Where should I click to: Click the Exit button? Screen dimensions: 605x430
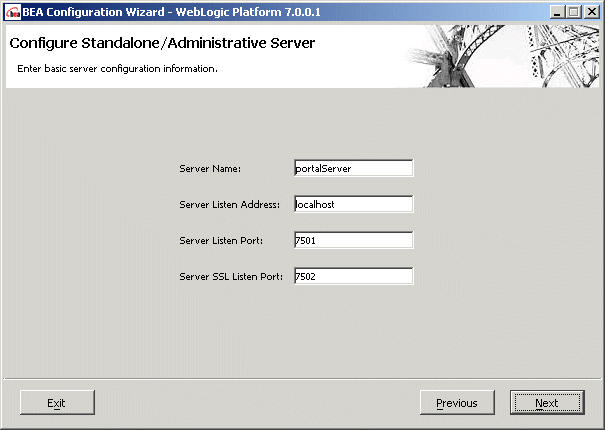pyautogui.click(x=57, y=403)
